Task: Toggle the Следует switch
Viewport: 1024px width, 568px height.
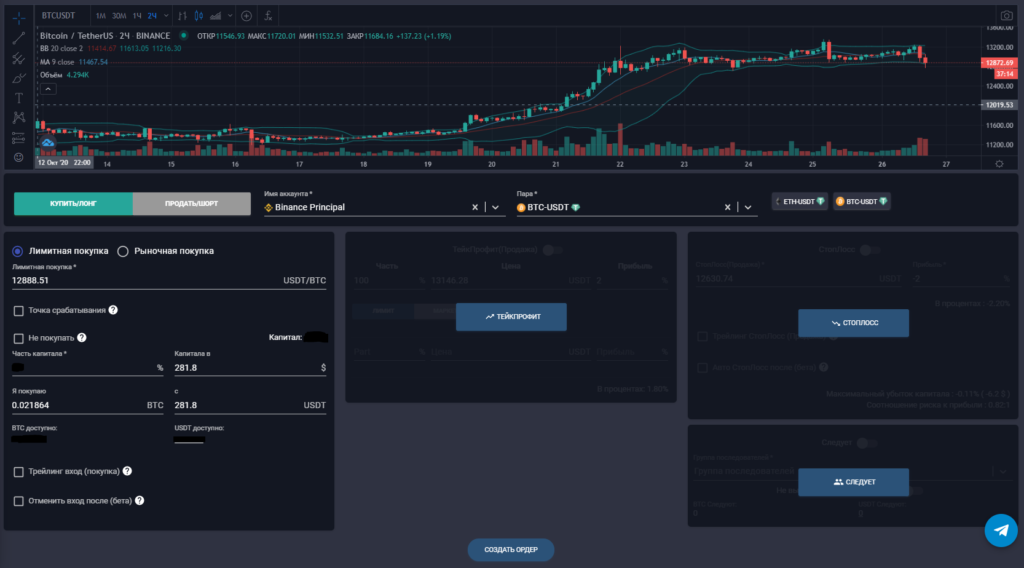Action: coord(866,443)
